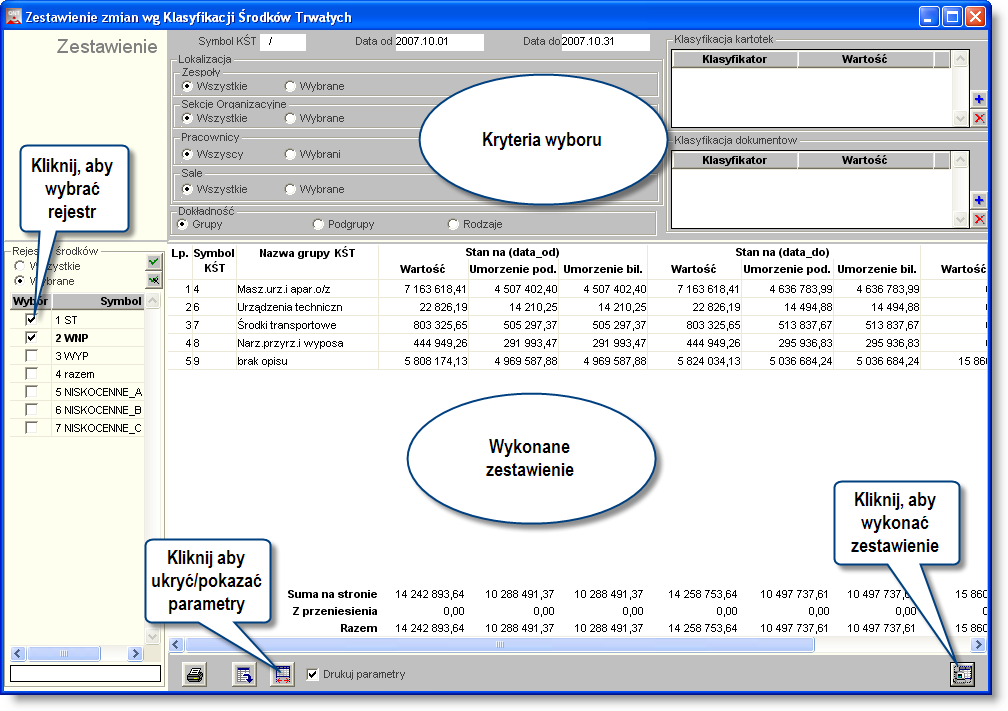This screenshot has height=711, width=1008.
Task: Select Wybrani under Pracownicy
Action: [291, 154]
